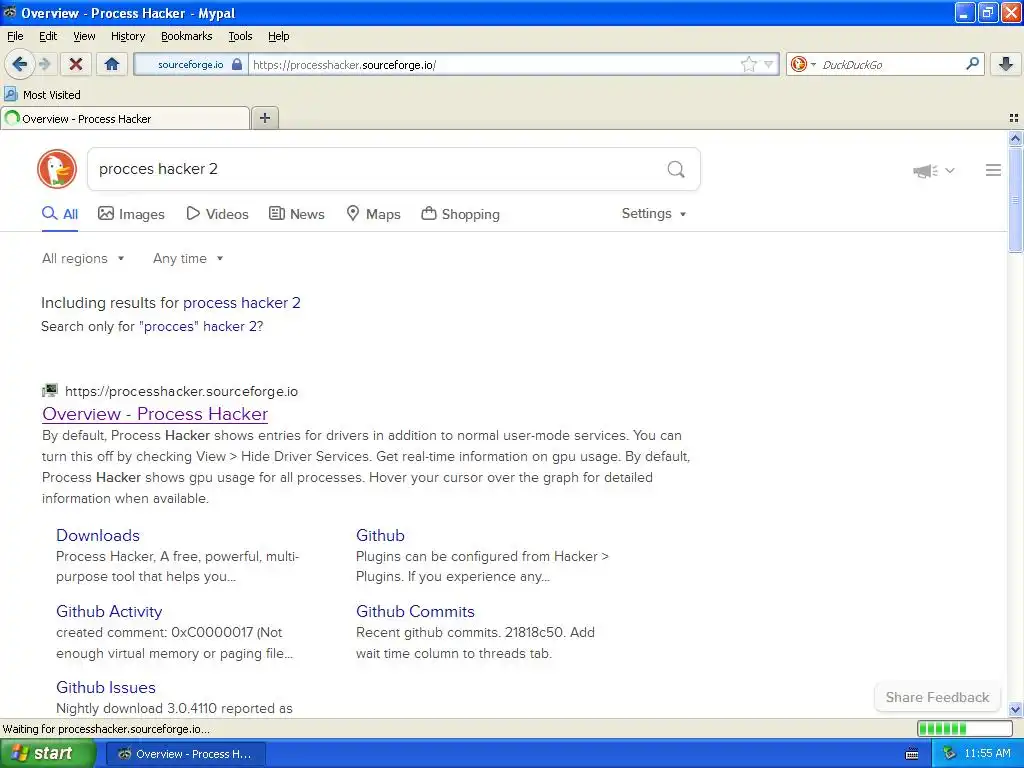The height and width of the screenshot is (768, 1024).
Task: Open the View menu
Action: 84,36
